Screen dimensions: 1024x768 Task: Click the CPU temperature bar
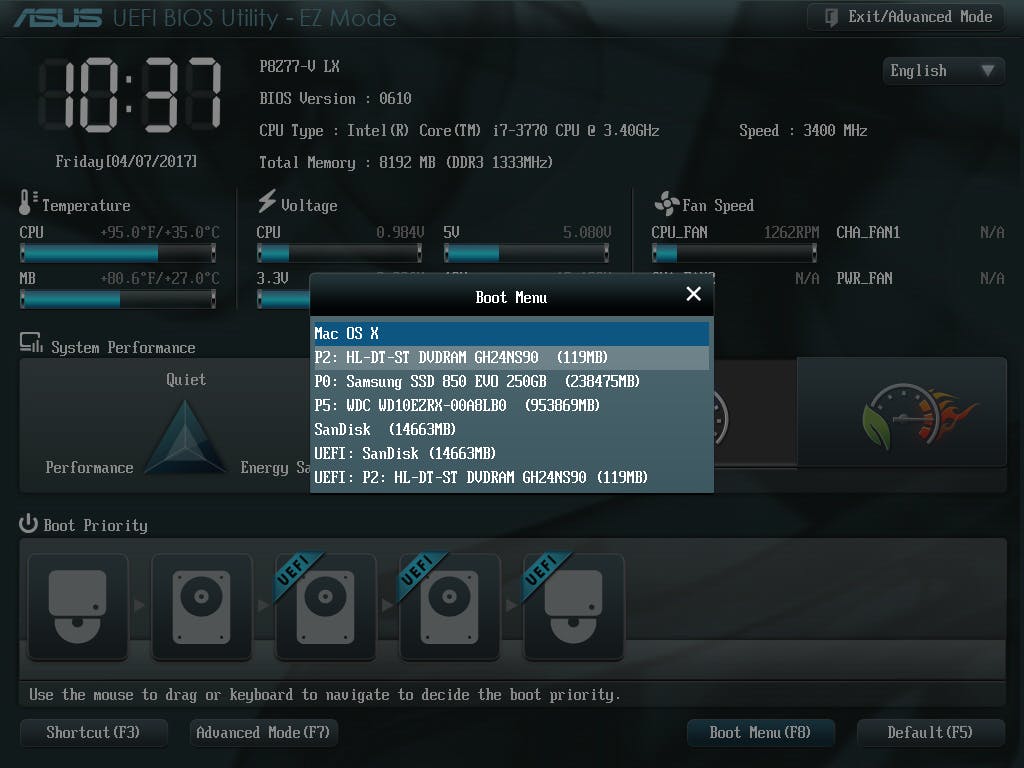pyautogui.click(x=118, y=253)
